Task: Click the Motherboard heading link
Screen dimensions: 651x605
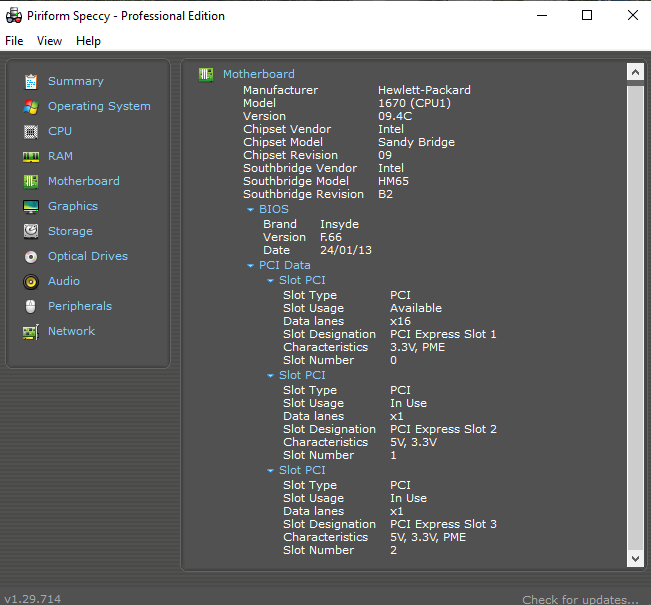Action: click(258, 74)
